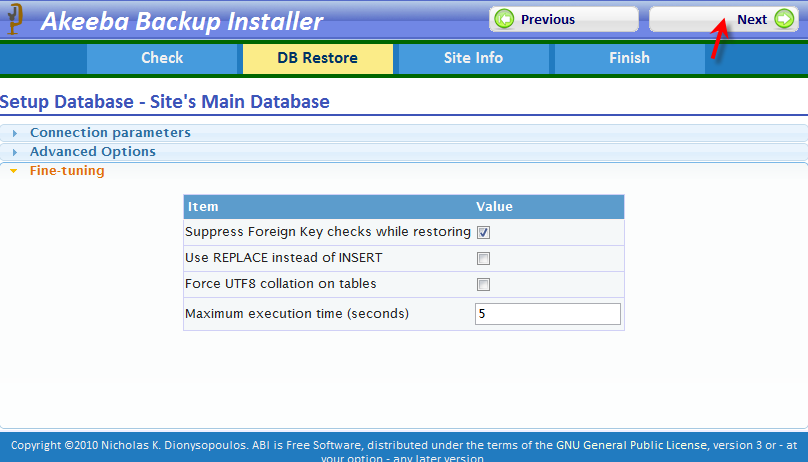The image size is (808, 462).
Task: Click the Akeeba Backup logo icon
Action: pyautogui.click(x=15, y=19)
